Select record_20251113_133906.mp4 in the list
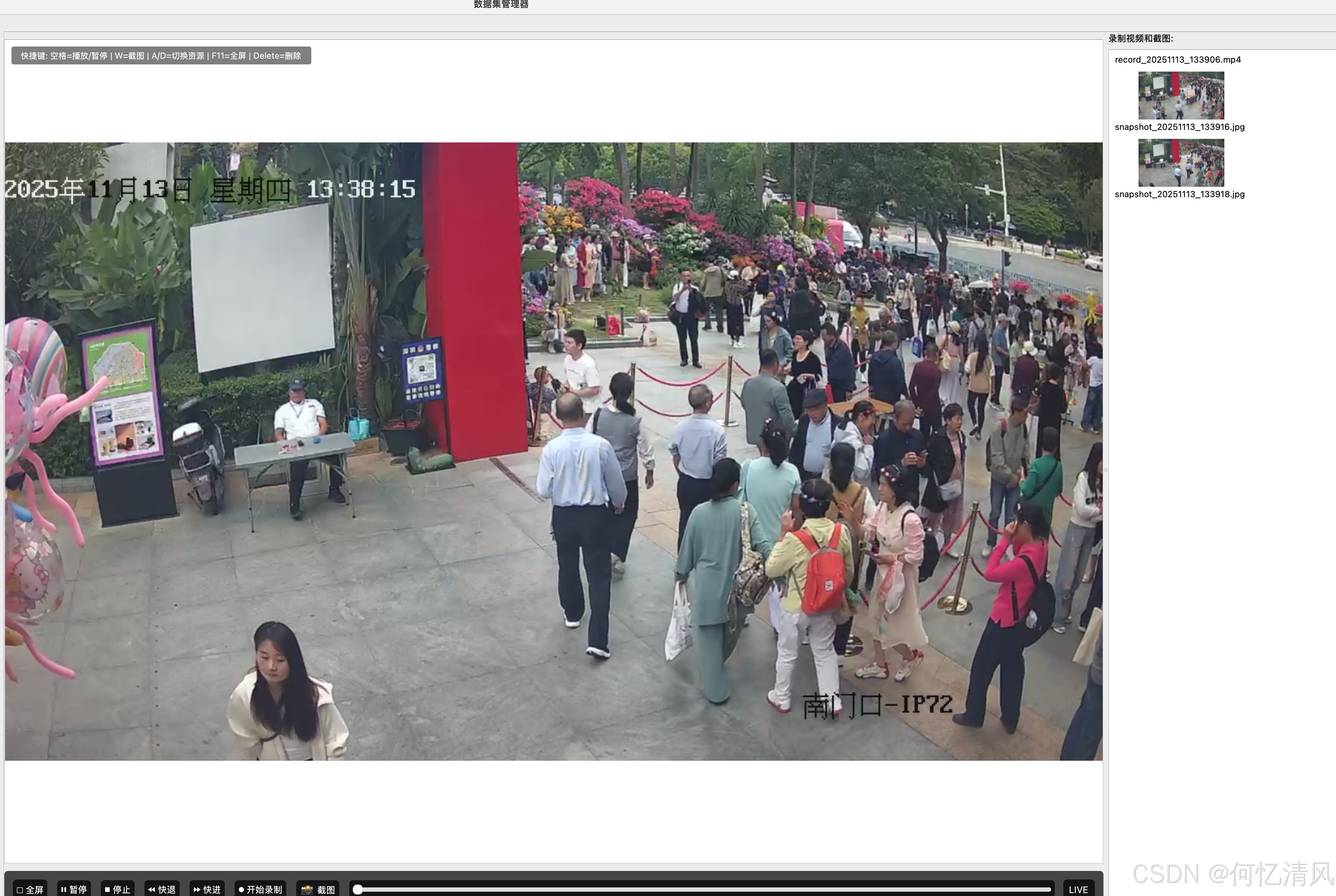Viewport: 1336px width, 896px height. pyautogui.click(x=1177, y=59)
